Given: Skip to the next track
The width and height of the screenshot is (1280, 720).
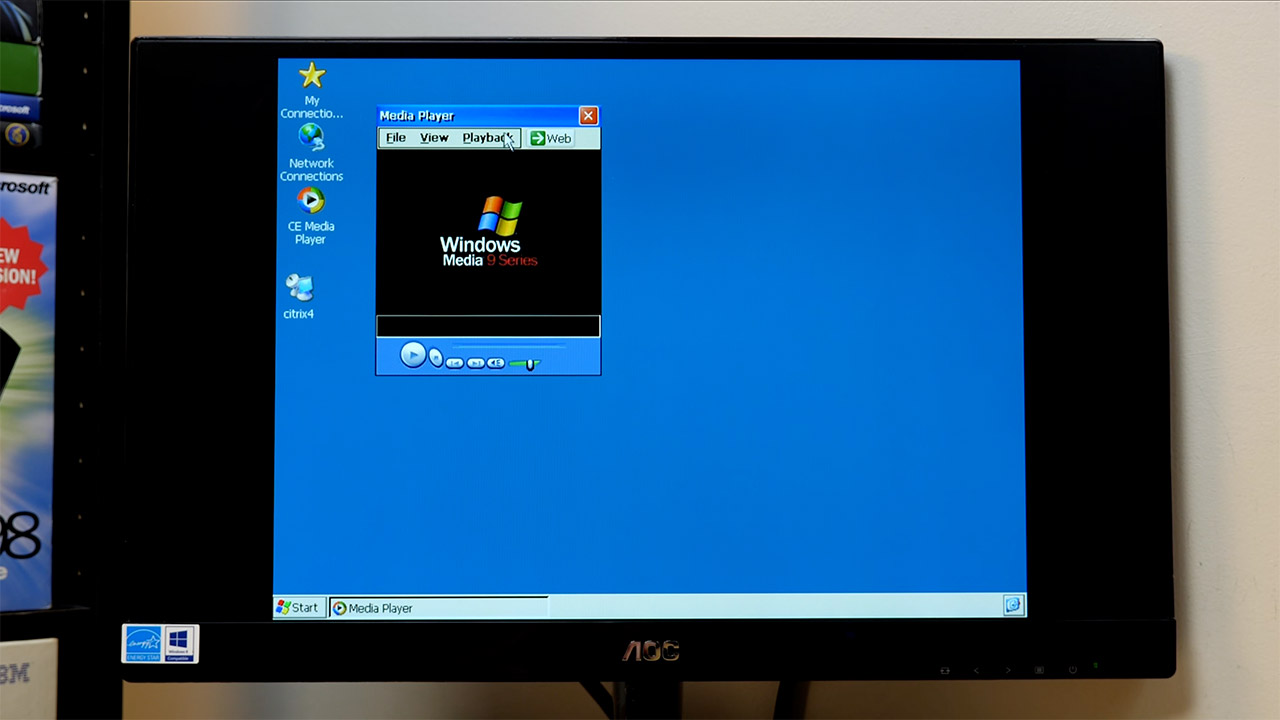Looking at the screenshot, I should click(x=476, y=363).
